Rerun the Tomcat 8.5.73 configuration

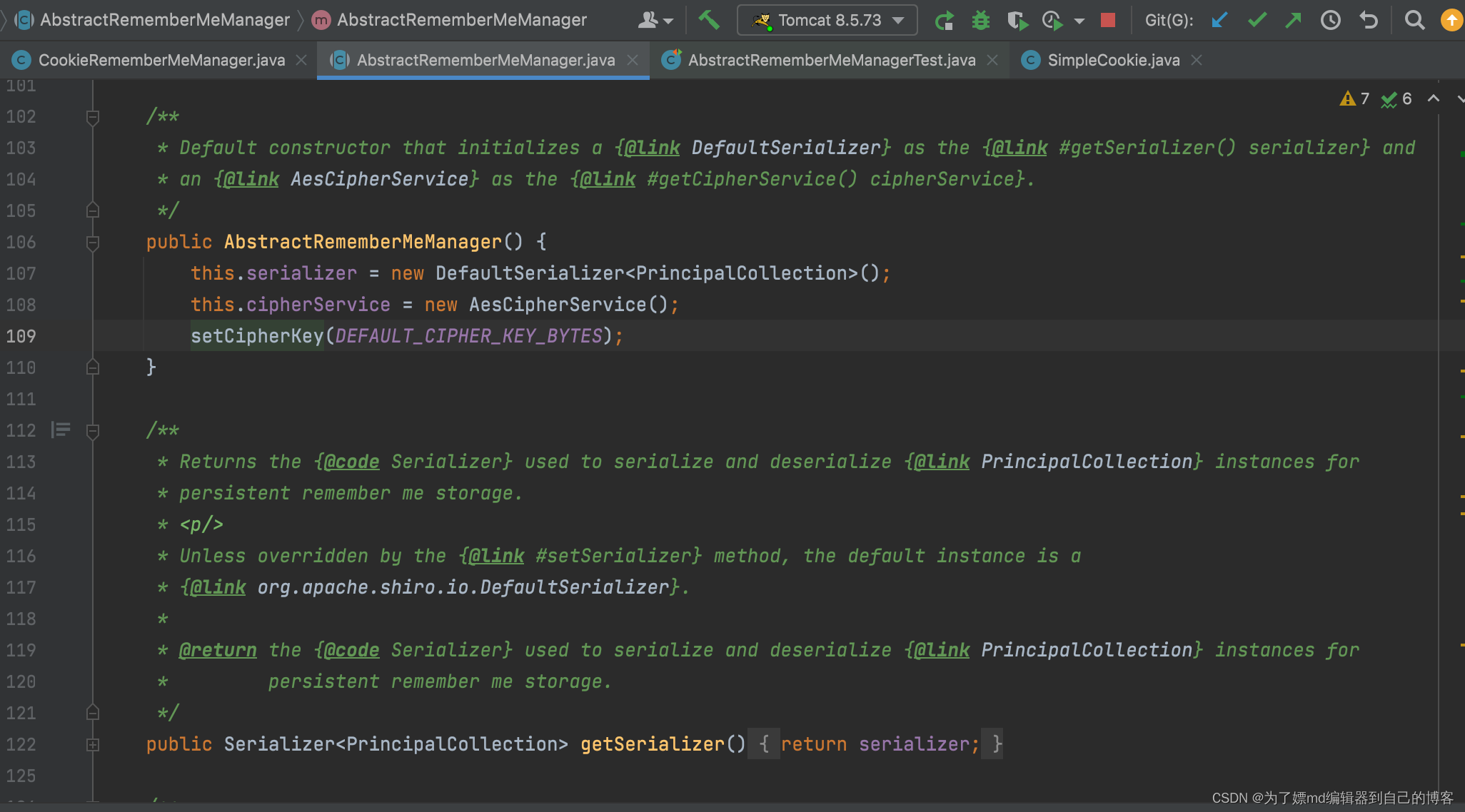click(x=944, y=20)
